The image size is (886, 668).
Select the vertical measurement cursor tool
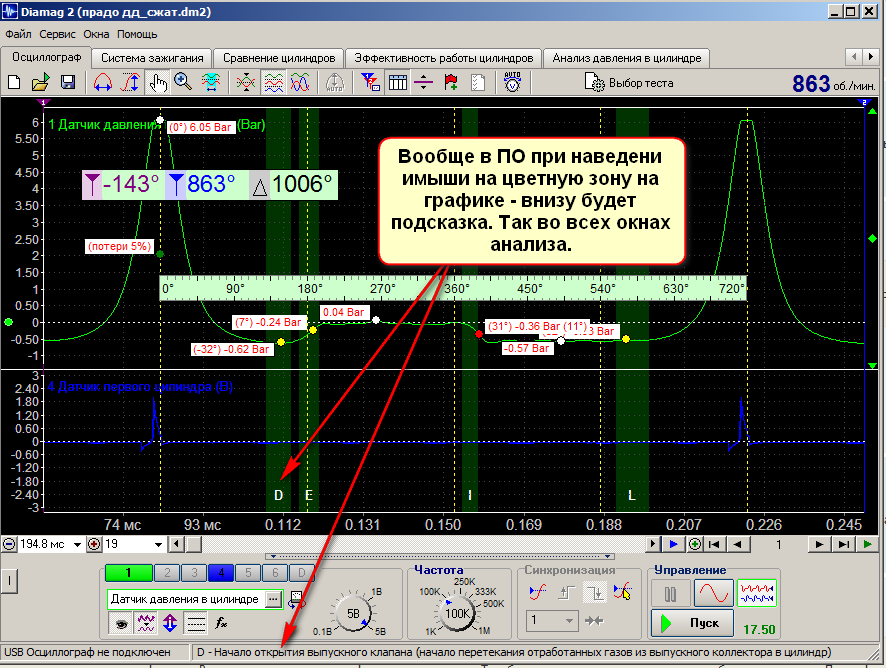coord(131,83)
